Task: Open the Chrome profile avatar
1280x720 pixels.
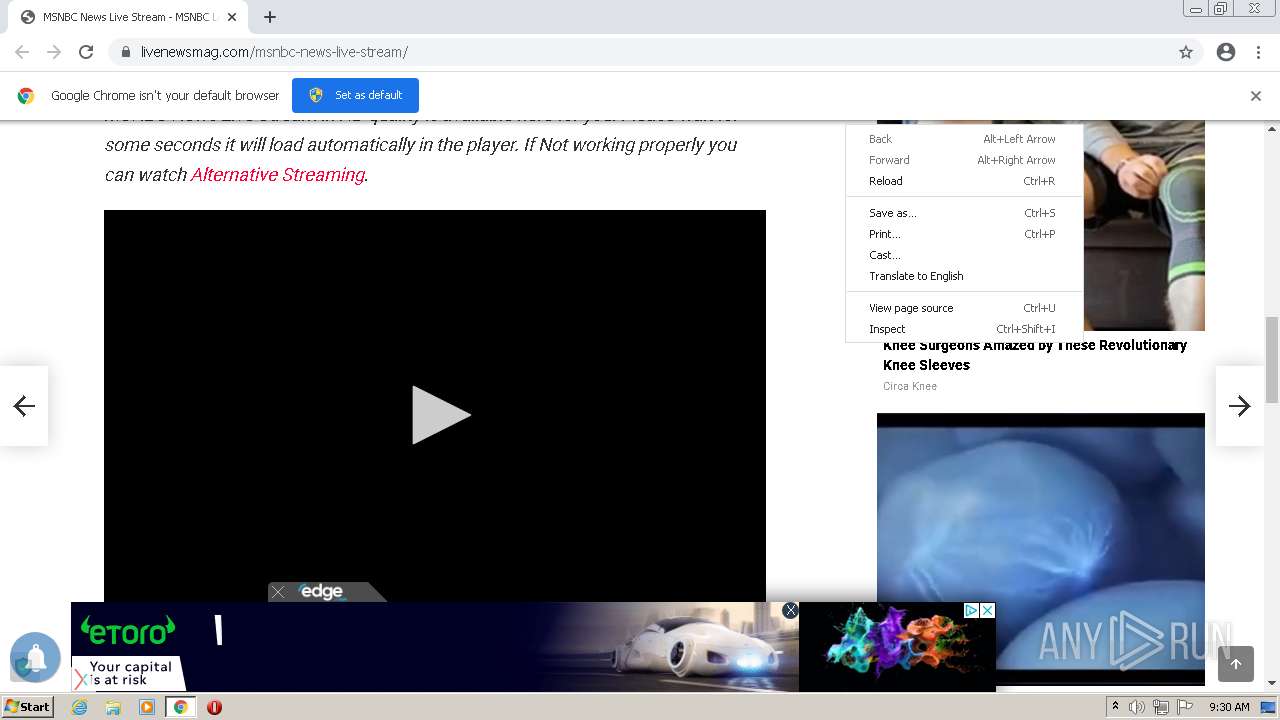Action: click(1226, 52)
